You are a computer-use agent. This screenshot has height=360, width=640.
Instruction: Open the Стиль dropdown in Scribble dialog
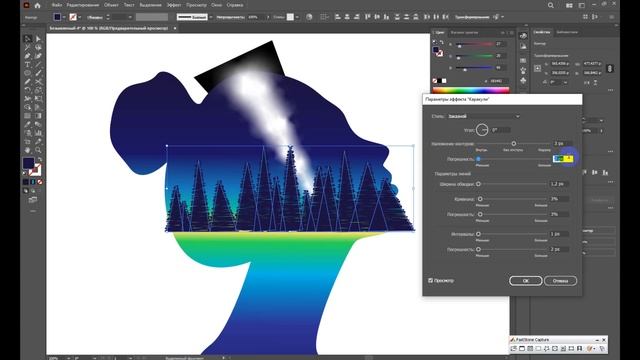tap(484, 116)
